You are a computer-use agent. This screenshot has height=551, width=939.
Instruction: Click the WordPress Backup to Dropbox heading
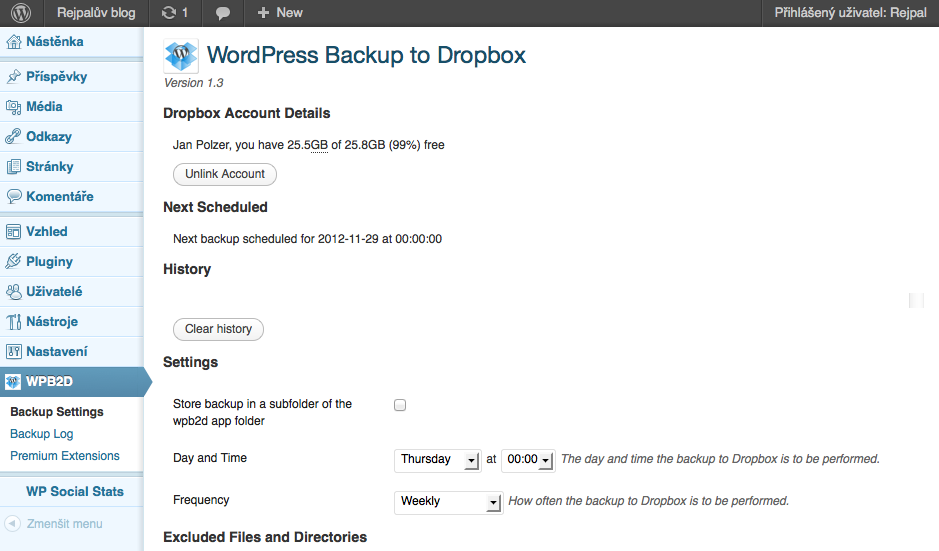366,55
